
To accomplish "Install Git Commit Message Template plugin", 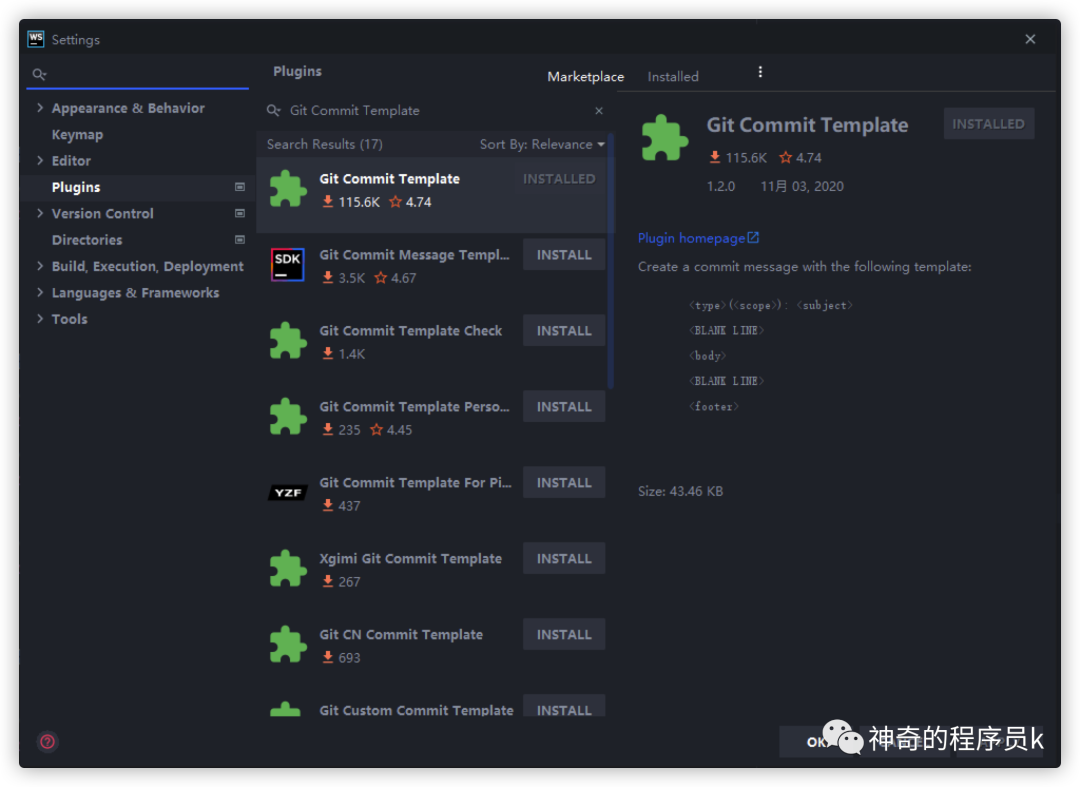I will pyautogui.click(x=563, y=255).
